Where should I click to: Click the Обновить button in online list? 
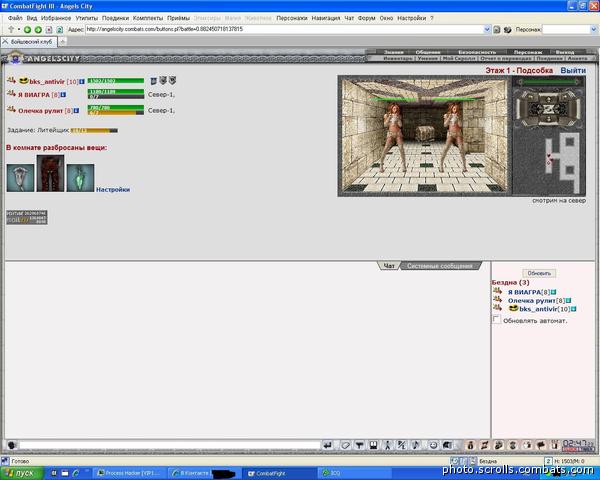pos(539,273)
